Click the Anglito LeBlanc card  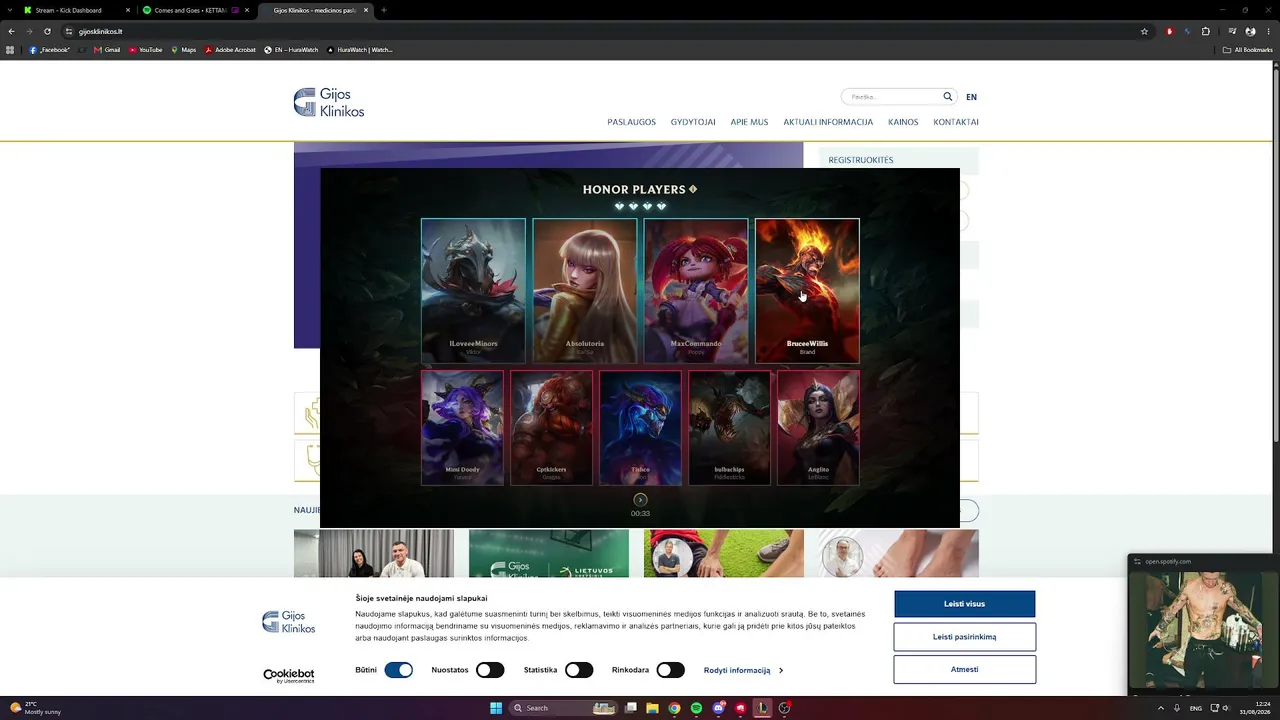818,428
